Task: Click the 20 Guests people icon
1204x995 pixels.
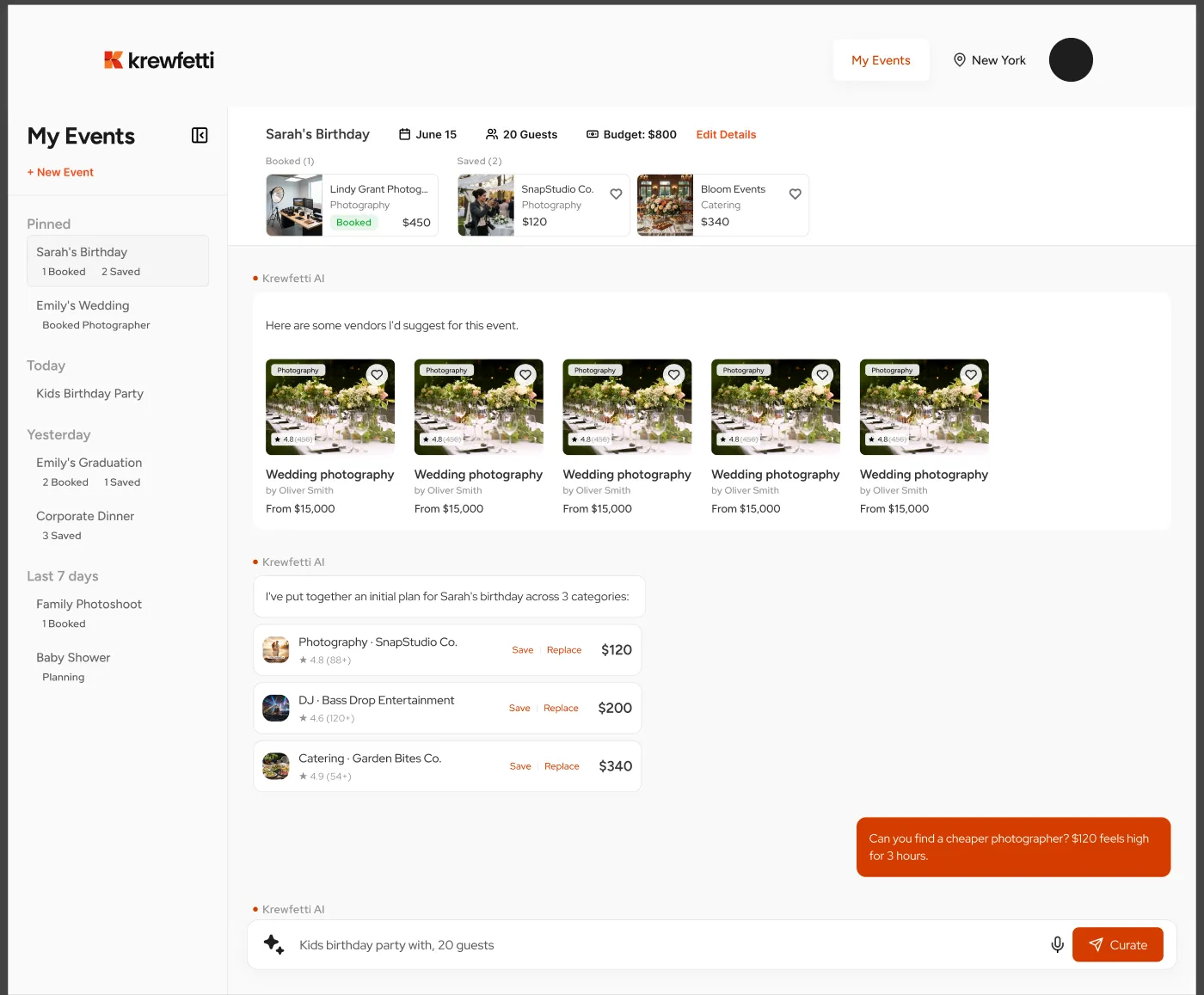Action: click(492, 134)
